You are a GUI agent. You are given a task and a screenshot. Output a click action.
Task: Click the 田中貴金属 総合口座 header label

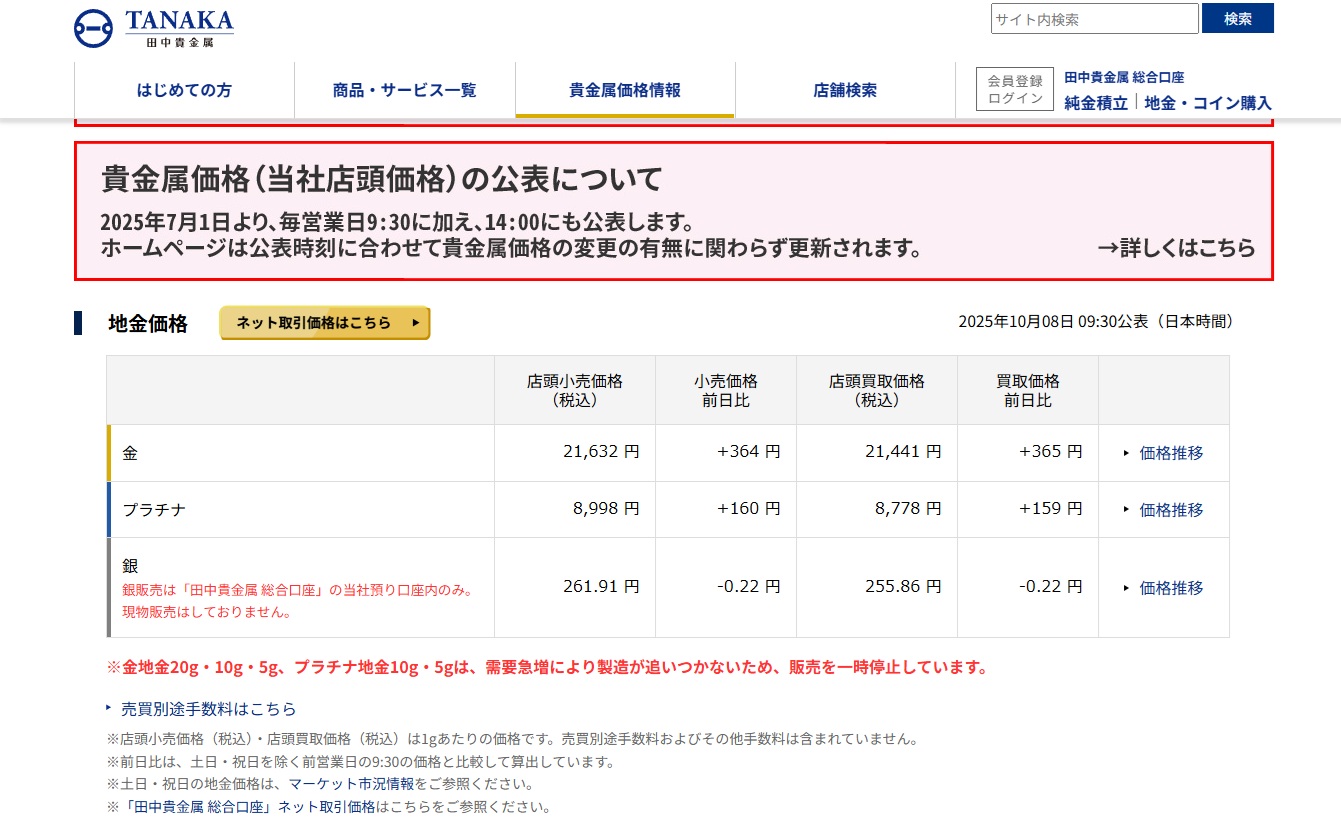coord(1124,77)
